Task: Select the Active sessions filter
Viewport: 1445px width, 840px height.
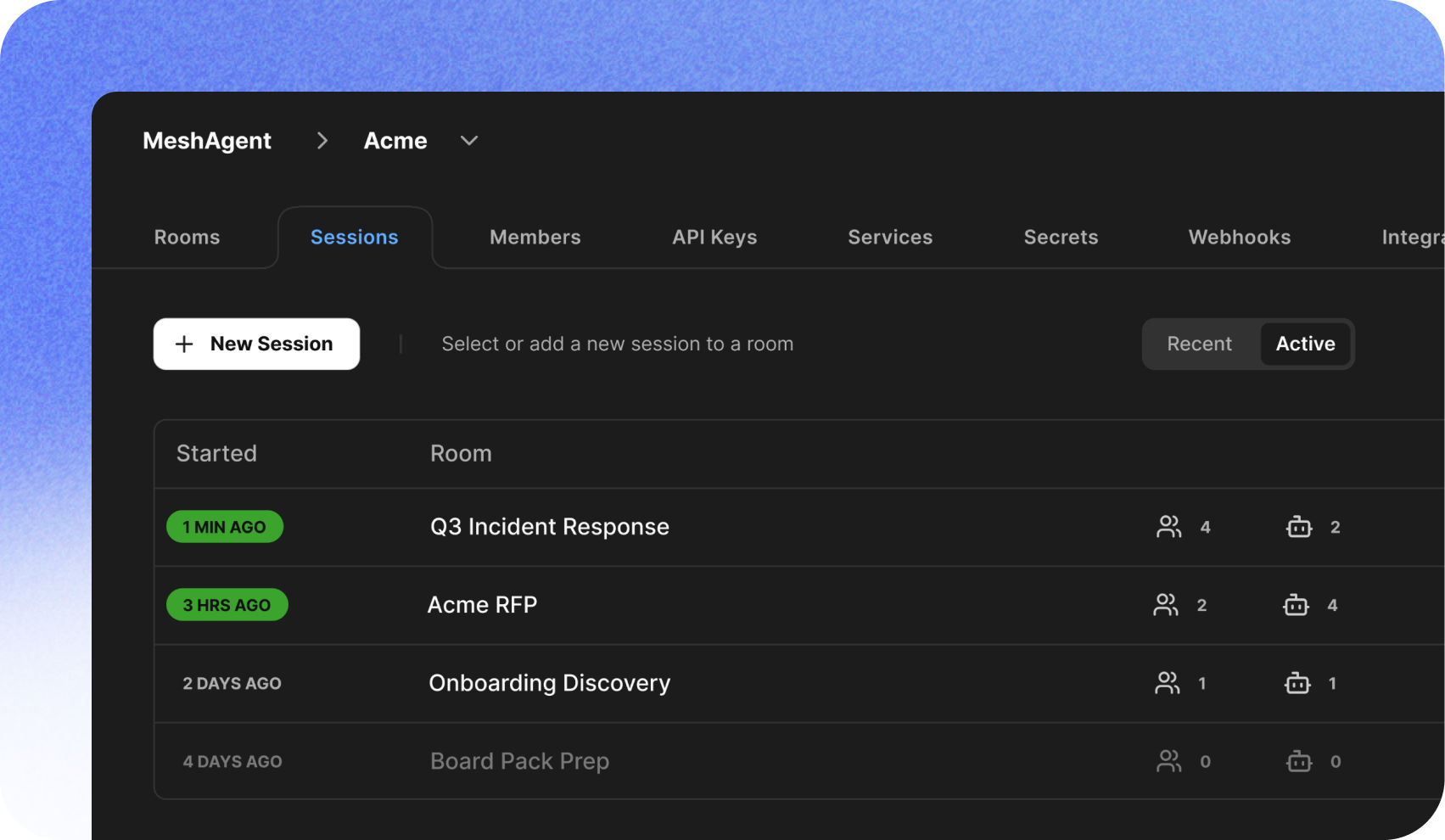Action: 1305,344
